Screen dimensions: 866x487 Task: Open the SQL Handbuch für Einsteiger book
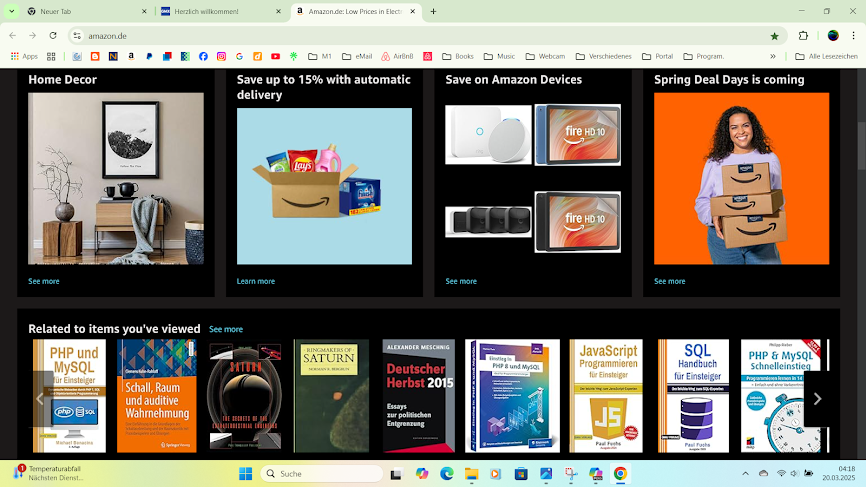tap(693, 396)
